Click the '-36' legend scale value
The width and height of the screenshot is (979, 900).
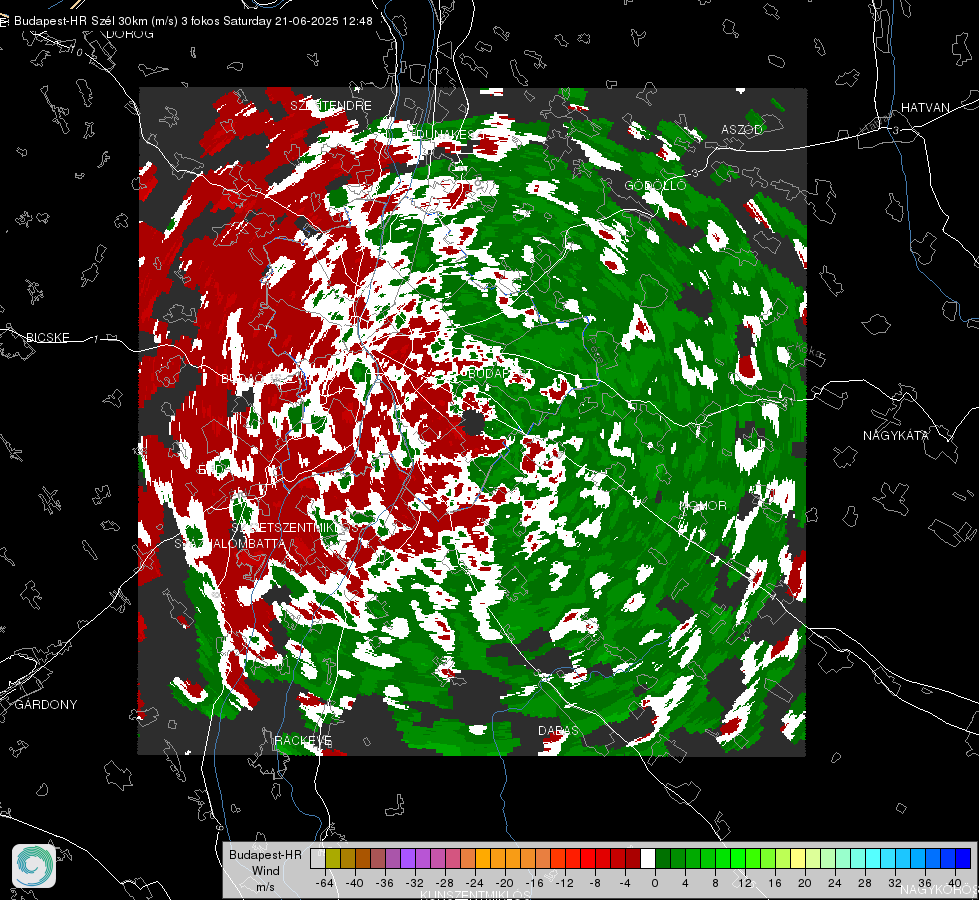385,883
